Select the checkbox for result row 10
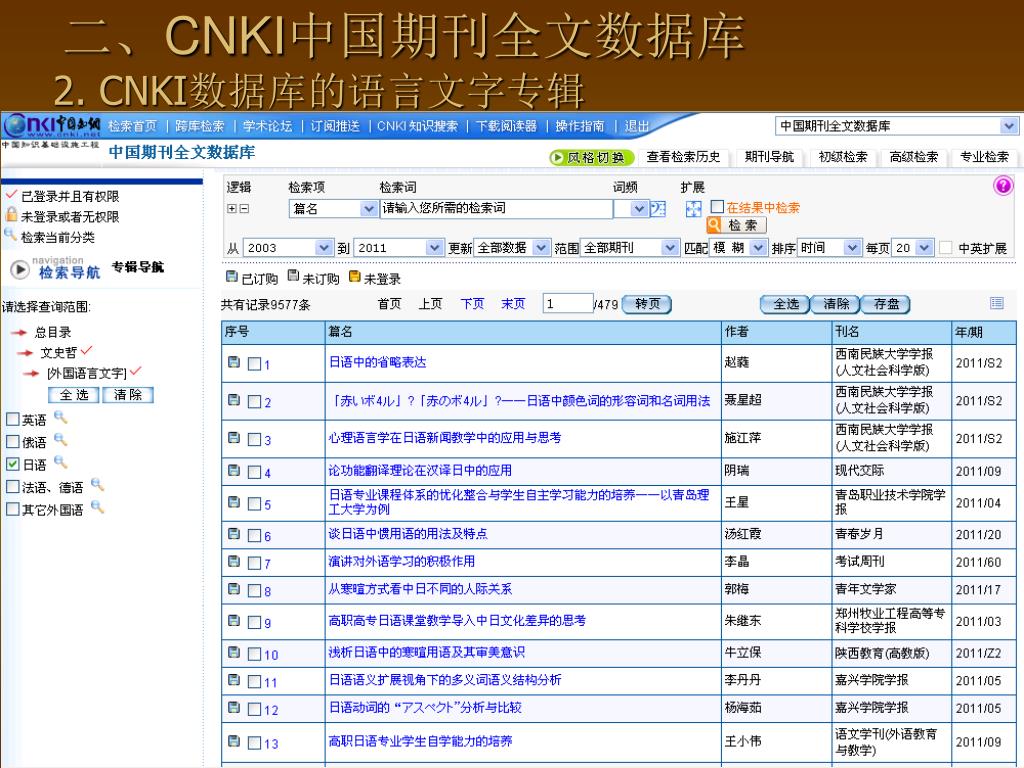The width and height of the screenshot is (1024, 768). (255, 654)
